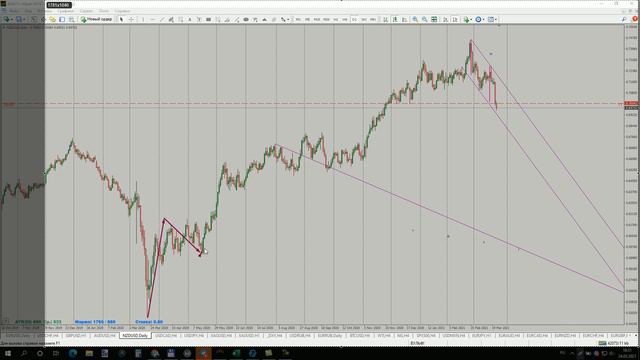This screenshot has height=360, width=640.
Task: Switch to the EURCAD chart tab
Action: 537,336
